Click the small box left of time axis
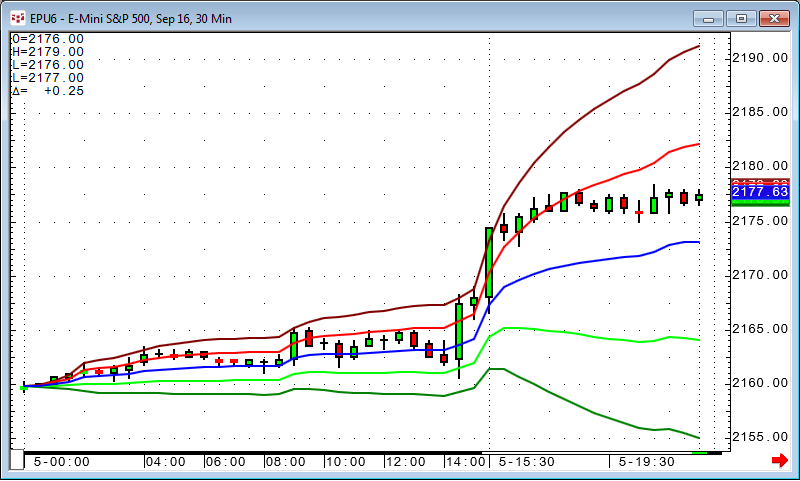 tap(17, 460)
